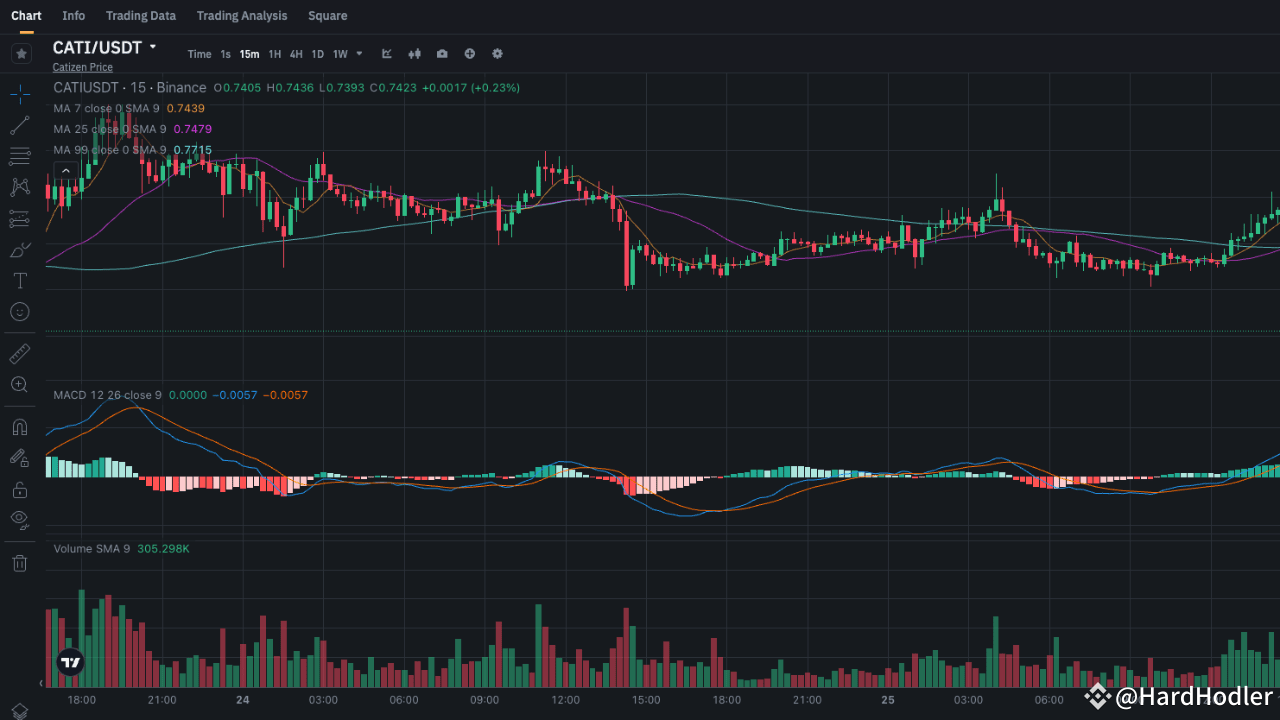
Task: Open chart settings via the gear icon
Action: point(497,54)
